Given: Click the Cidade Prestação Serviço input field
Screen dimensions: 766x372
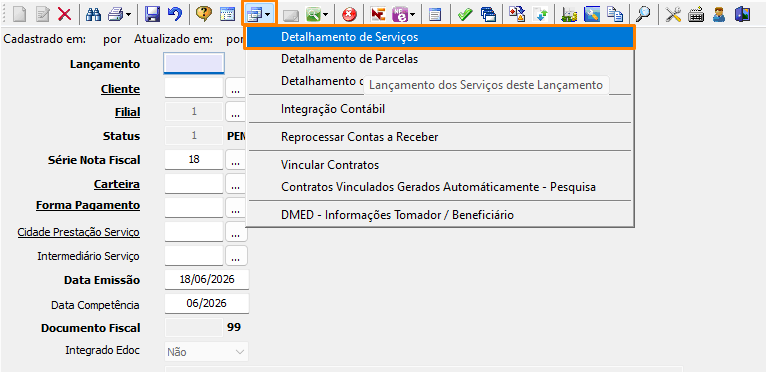Looking at the screenshot, I should [x=194, y=232].
